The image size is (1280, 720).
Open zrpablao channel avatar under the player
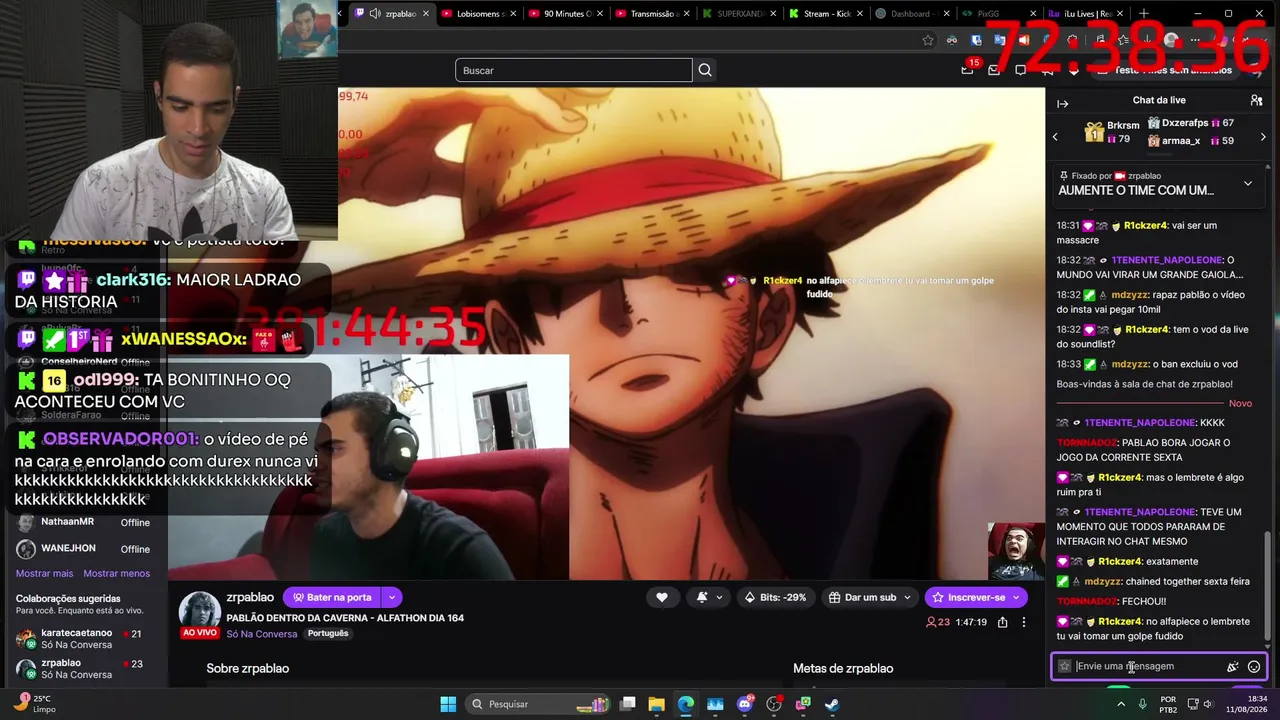199,610
